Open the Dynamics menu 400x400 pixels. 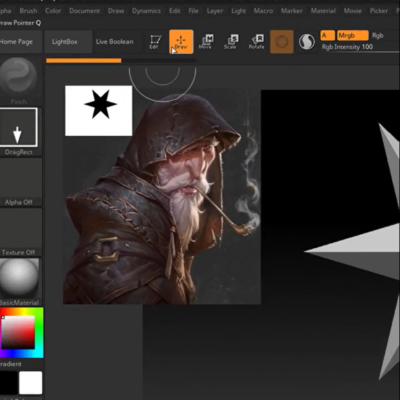tap(146, 11)
